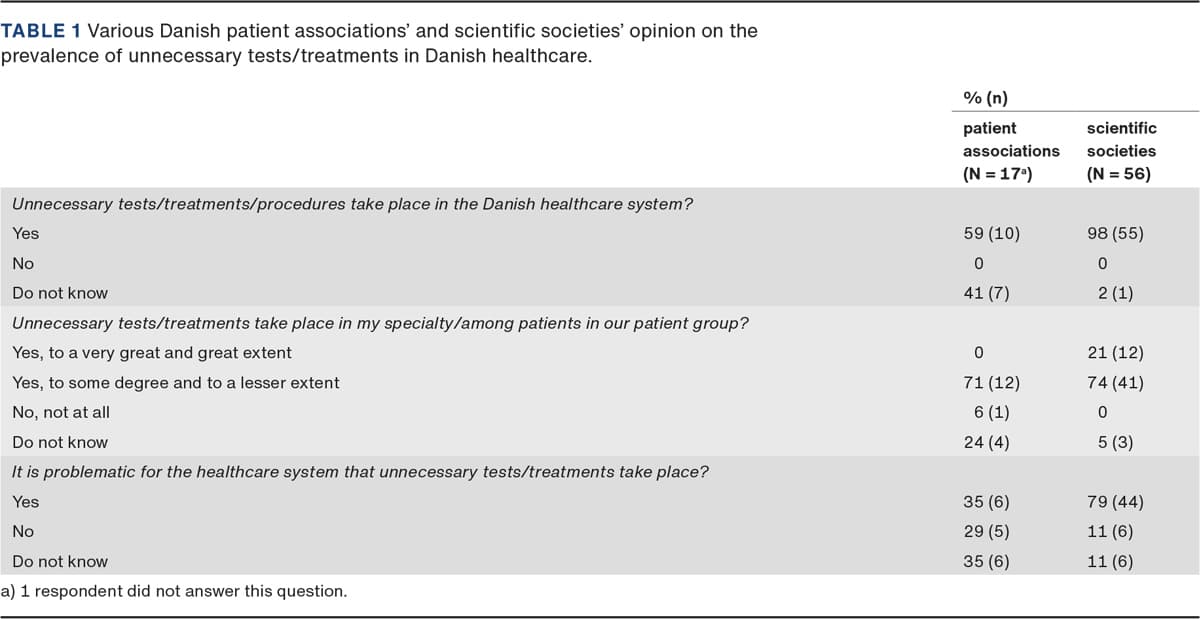Click the "98 (55)" cell
This screenshot has width=1200, height=619.
(x=1114, y=235)
